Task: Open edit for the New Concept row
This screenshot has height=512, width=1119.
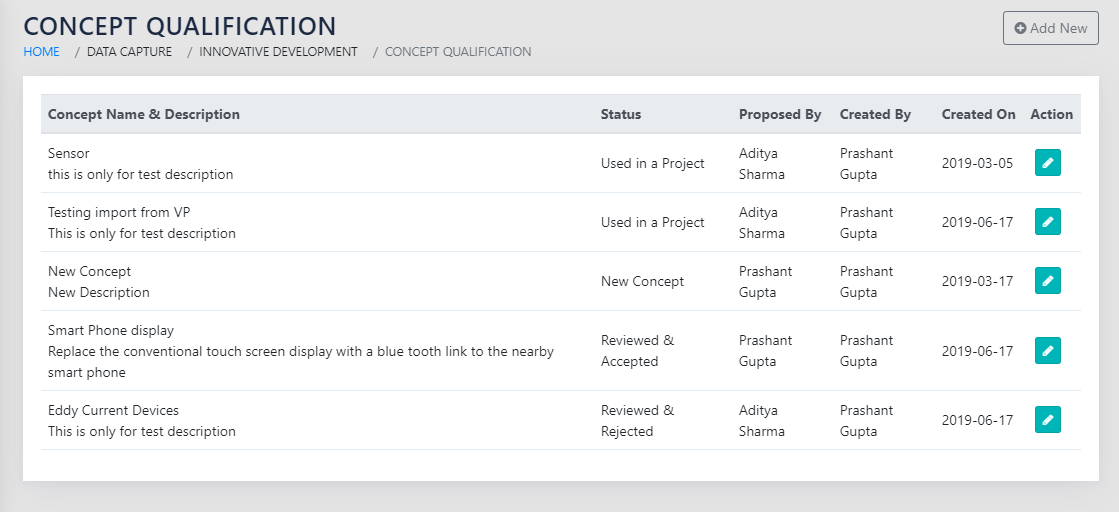Action: 1047,281
